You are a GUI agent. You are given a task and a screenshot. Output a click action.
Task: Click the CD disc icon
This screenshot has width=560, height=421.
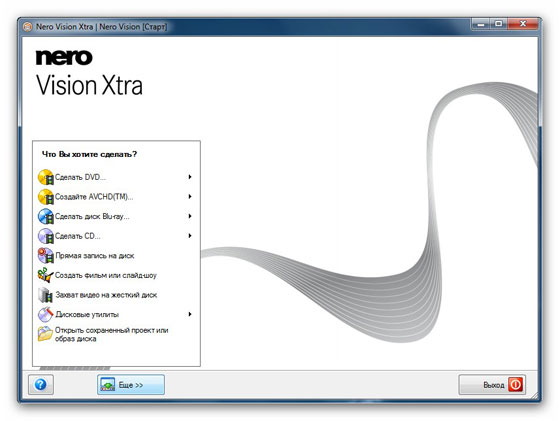[46, 236]
